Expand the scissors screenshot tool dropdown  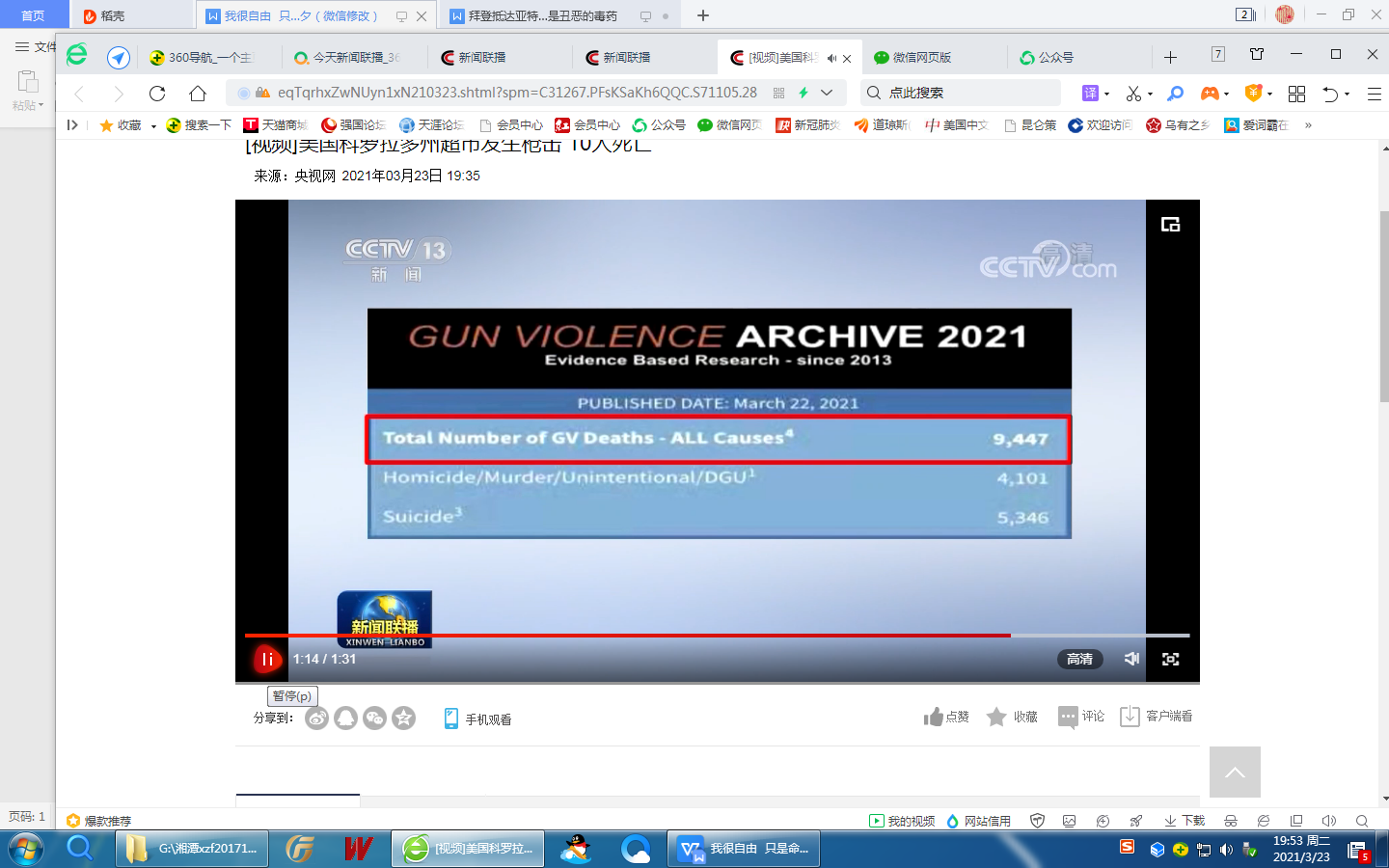click(1151, 95)
